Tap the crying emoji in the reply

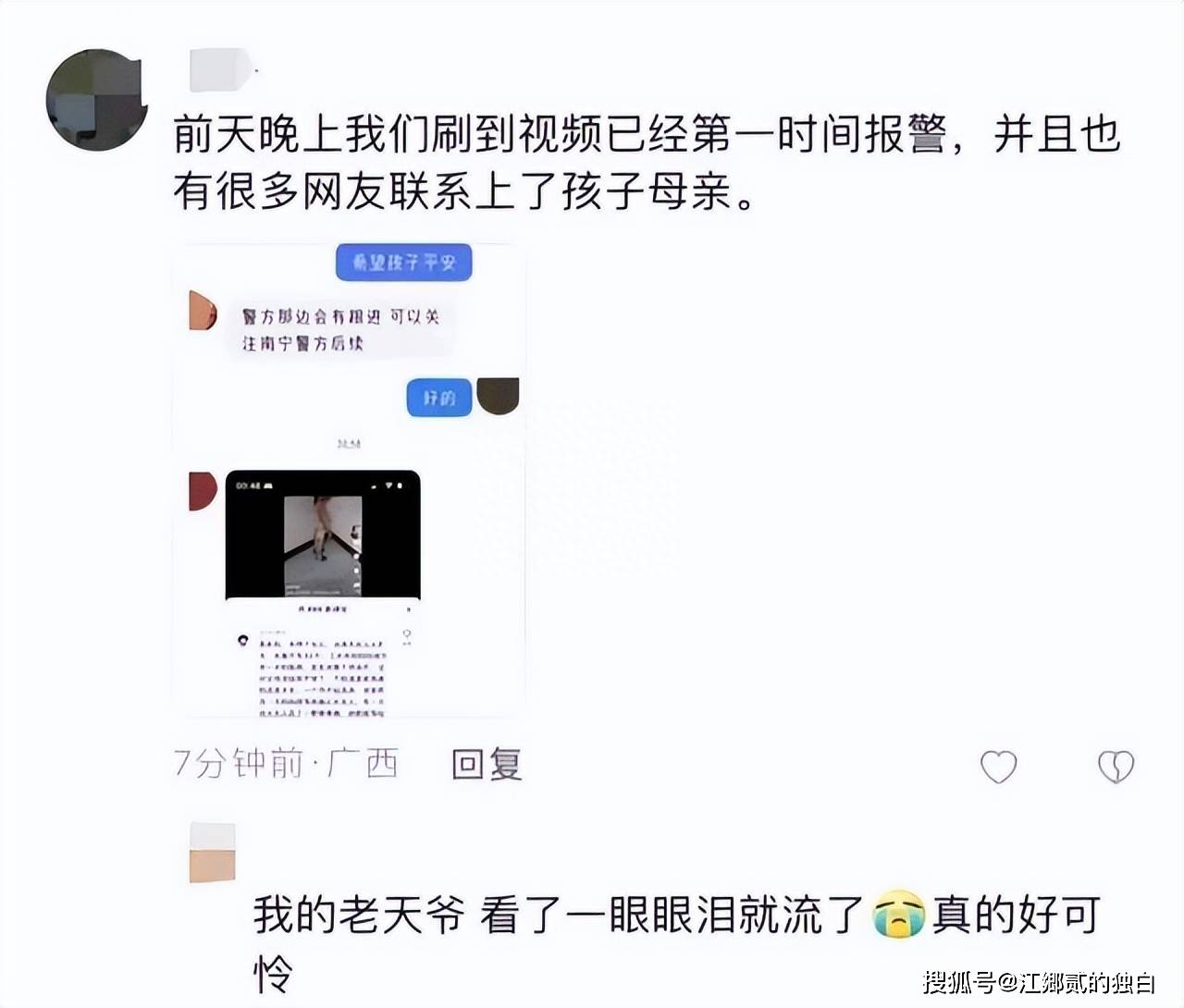tap(898, 915)
